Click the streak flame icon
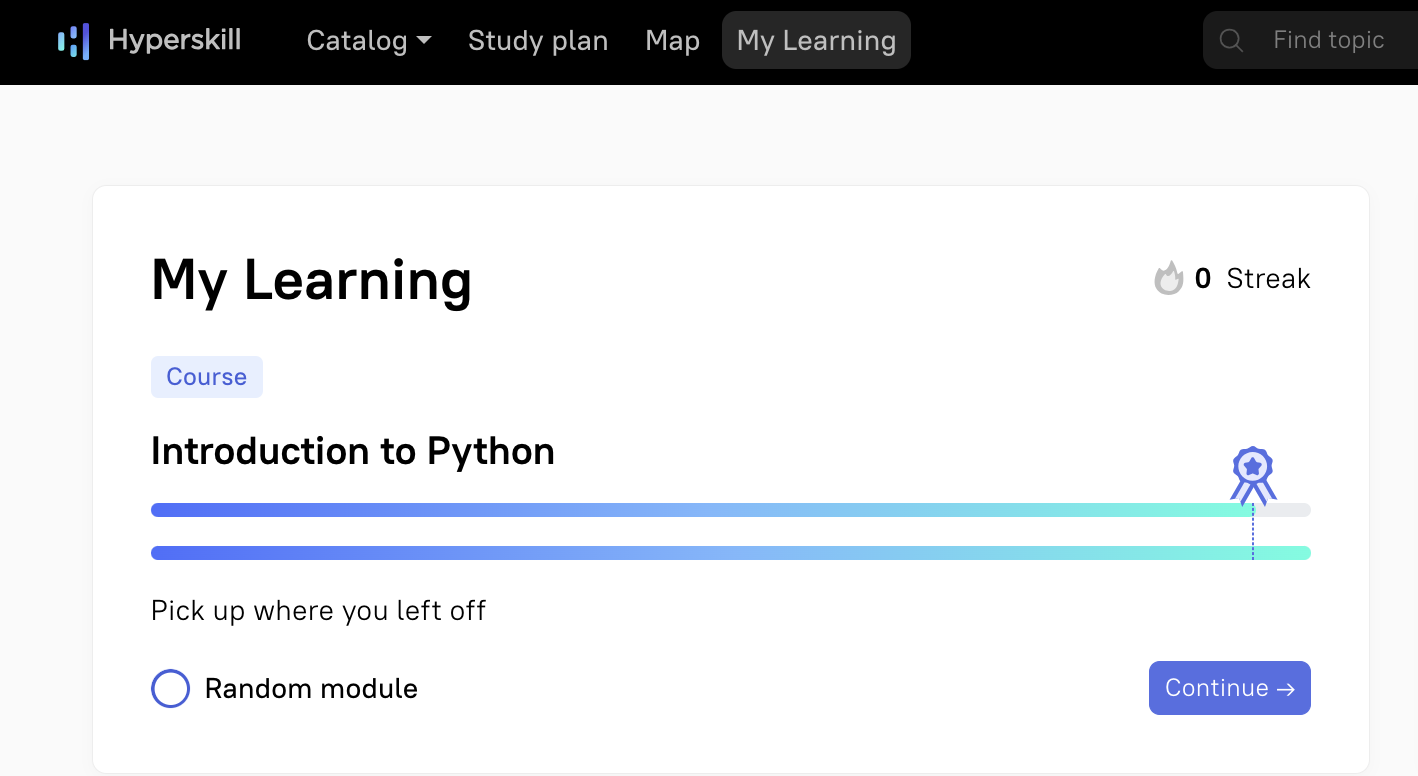The image size is (1418, 776). [1169, 278]
